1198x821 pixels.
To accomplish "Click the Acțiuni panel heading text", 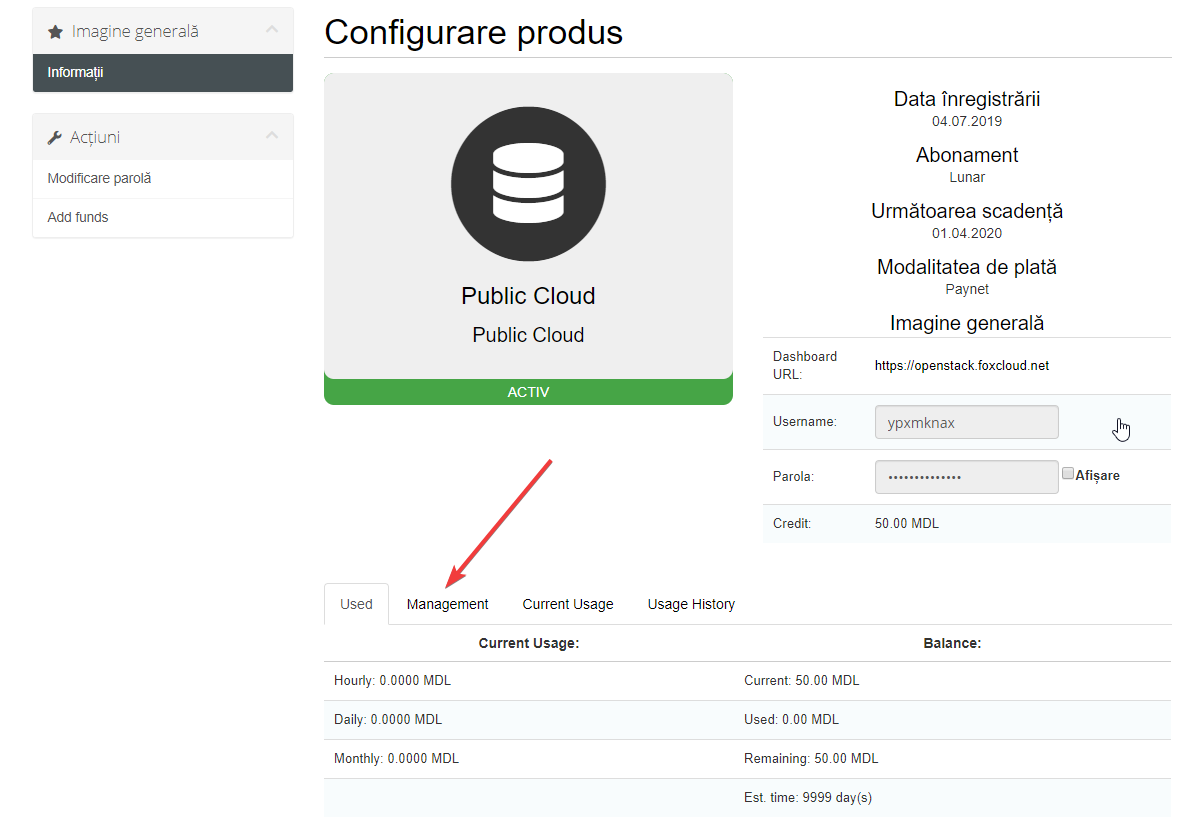I will tap(95, 138).
